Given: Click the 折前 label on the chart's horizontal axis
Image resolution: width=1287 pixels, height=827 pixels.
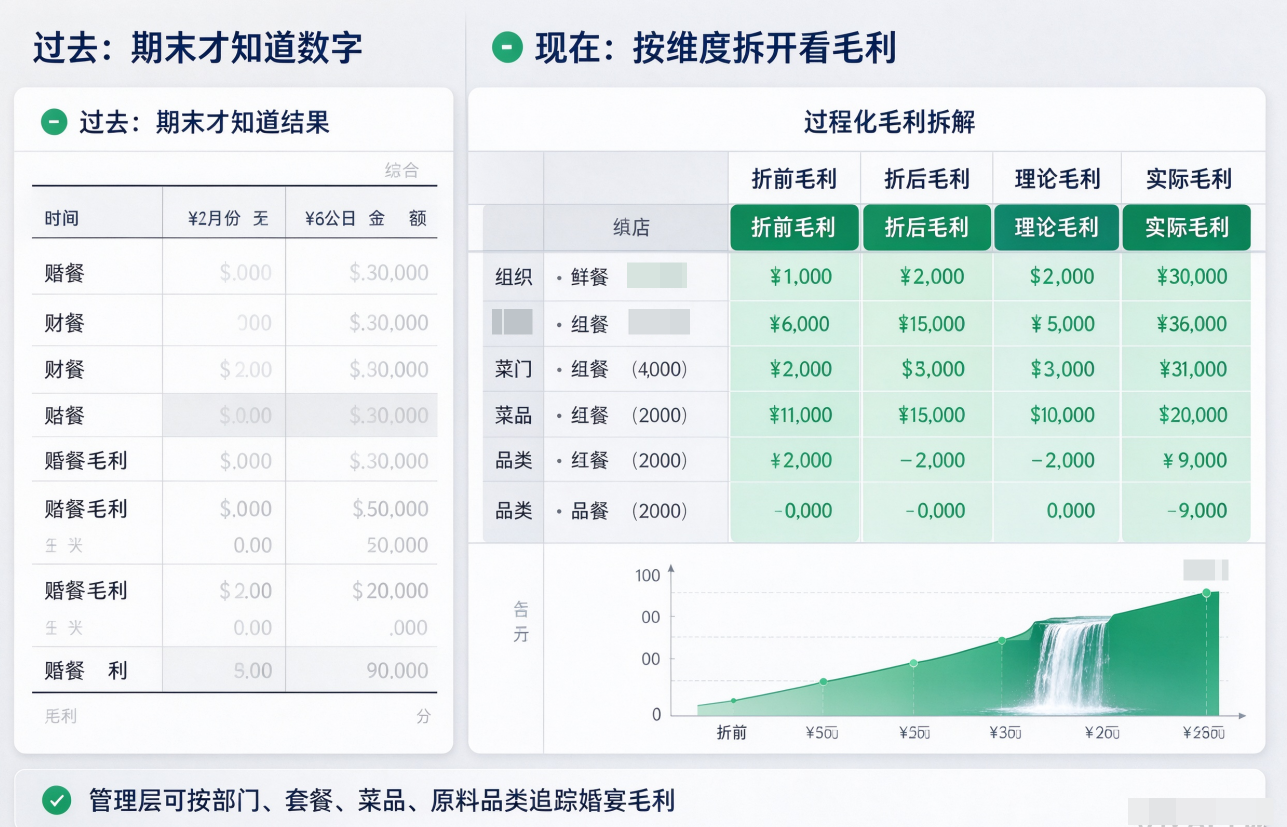Looking at the screenshot, I should (732, 733).
